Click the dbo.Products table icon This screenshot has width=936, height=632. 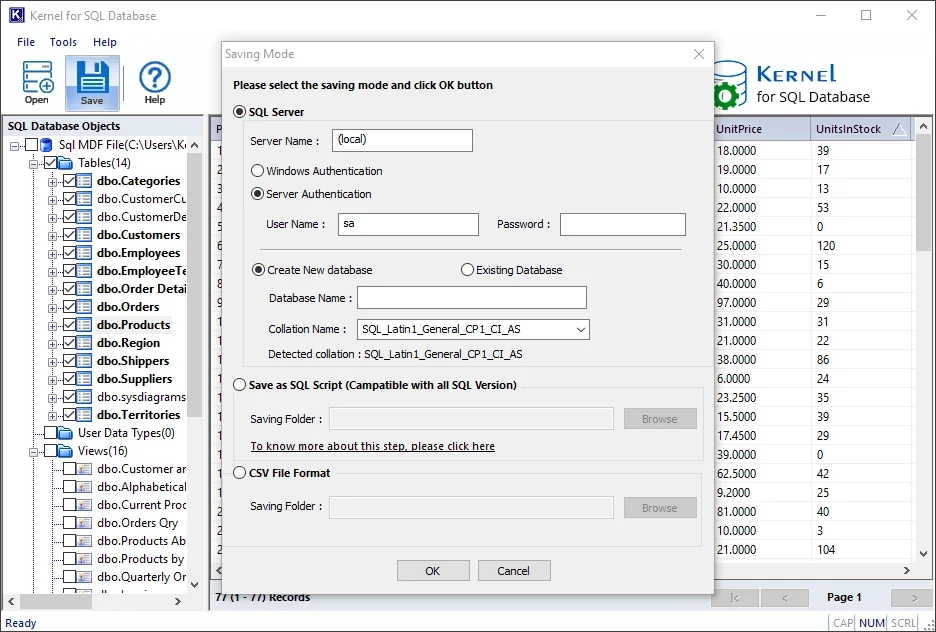pyautogui.click(x=84, y=325)
